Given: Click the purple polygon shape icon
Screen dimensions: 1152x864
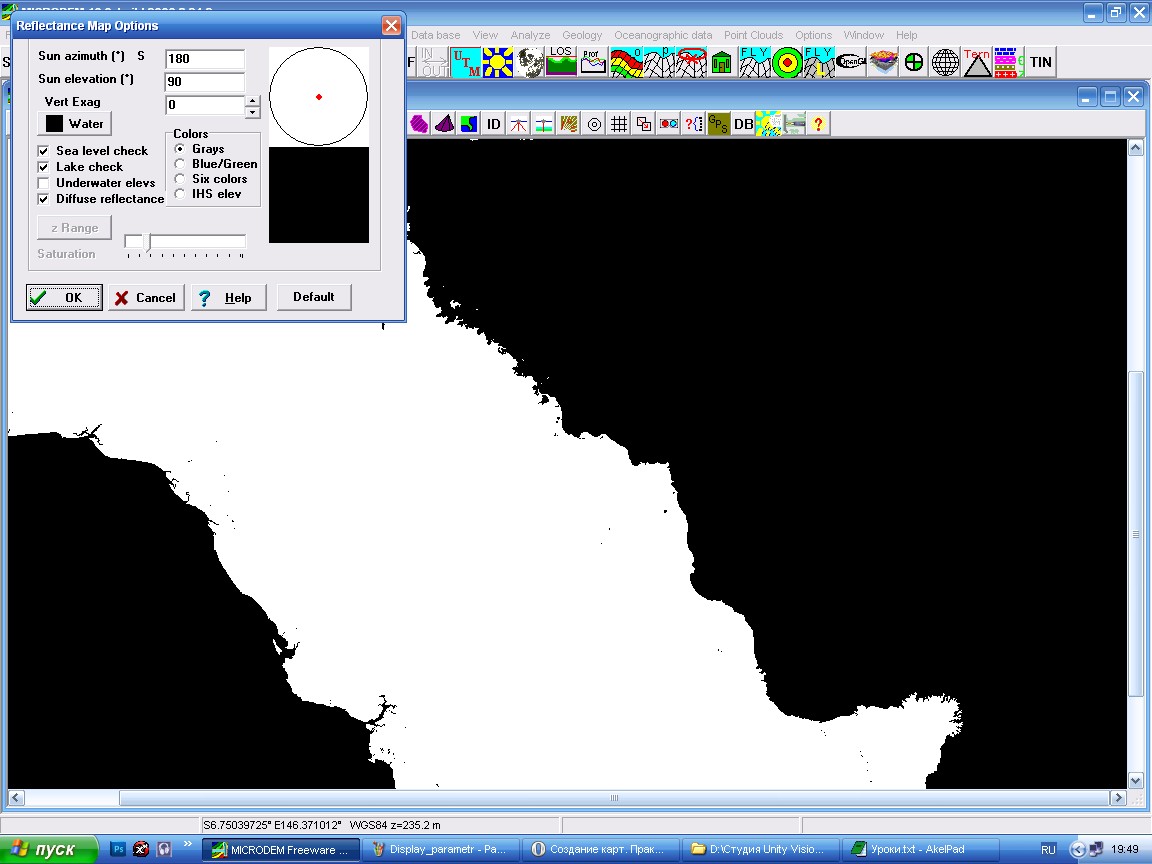Looking at the screenshot, I should [x=419, y=124].
